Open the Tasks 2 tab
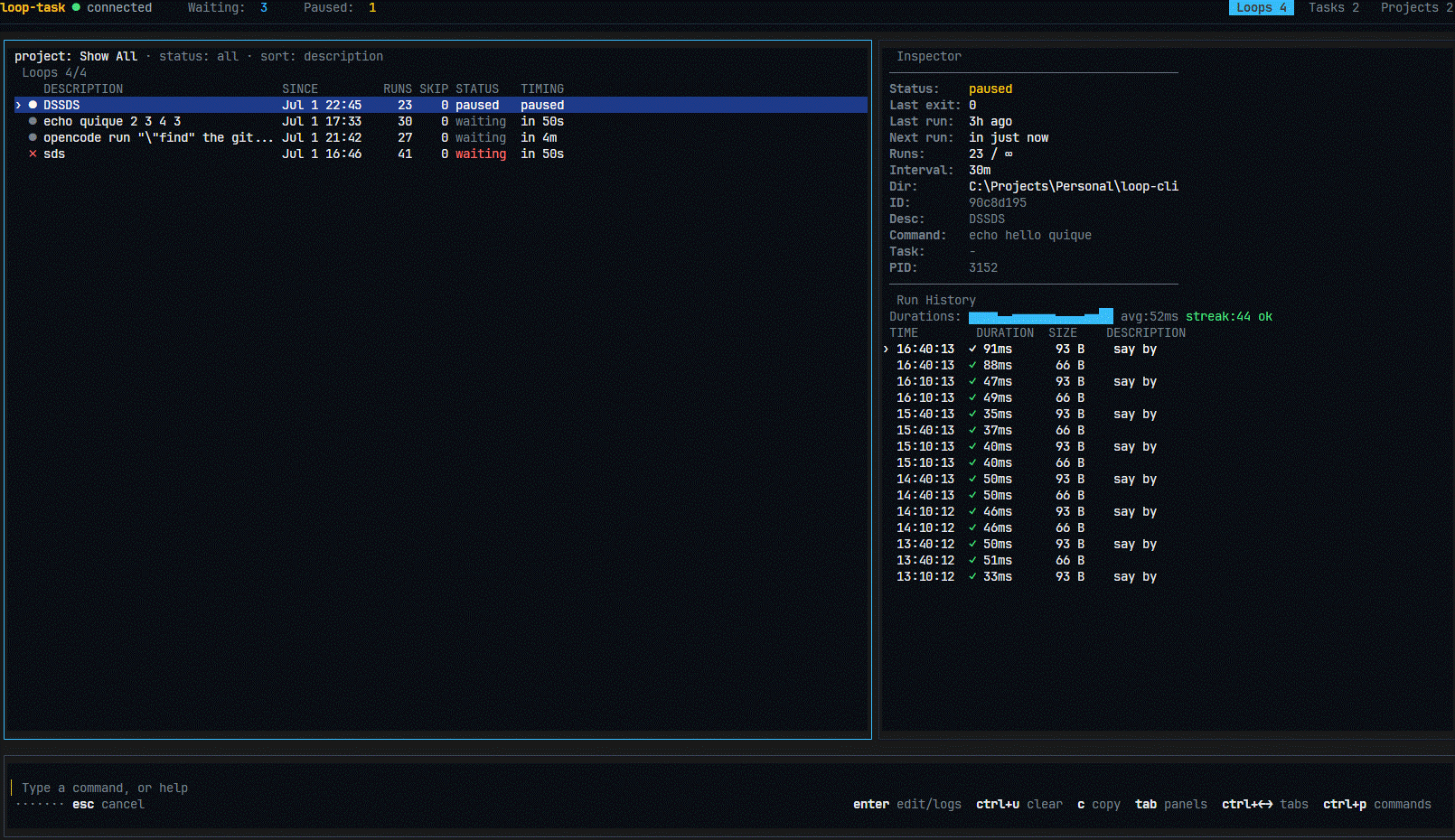Viewport: 1455px width, 840px height. click(1333, 7)
